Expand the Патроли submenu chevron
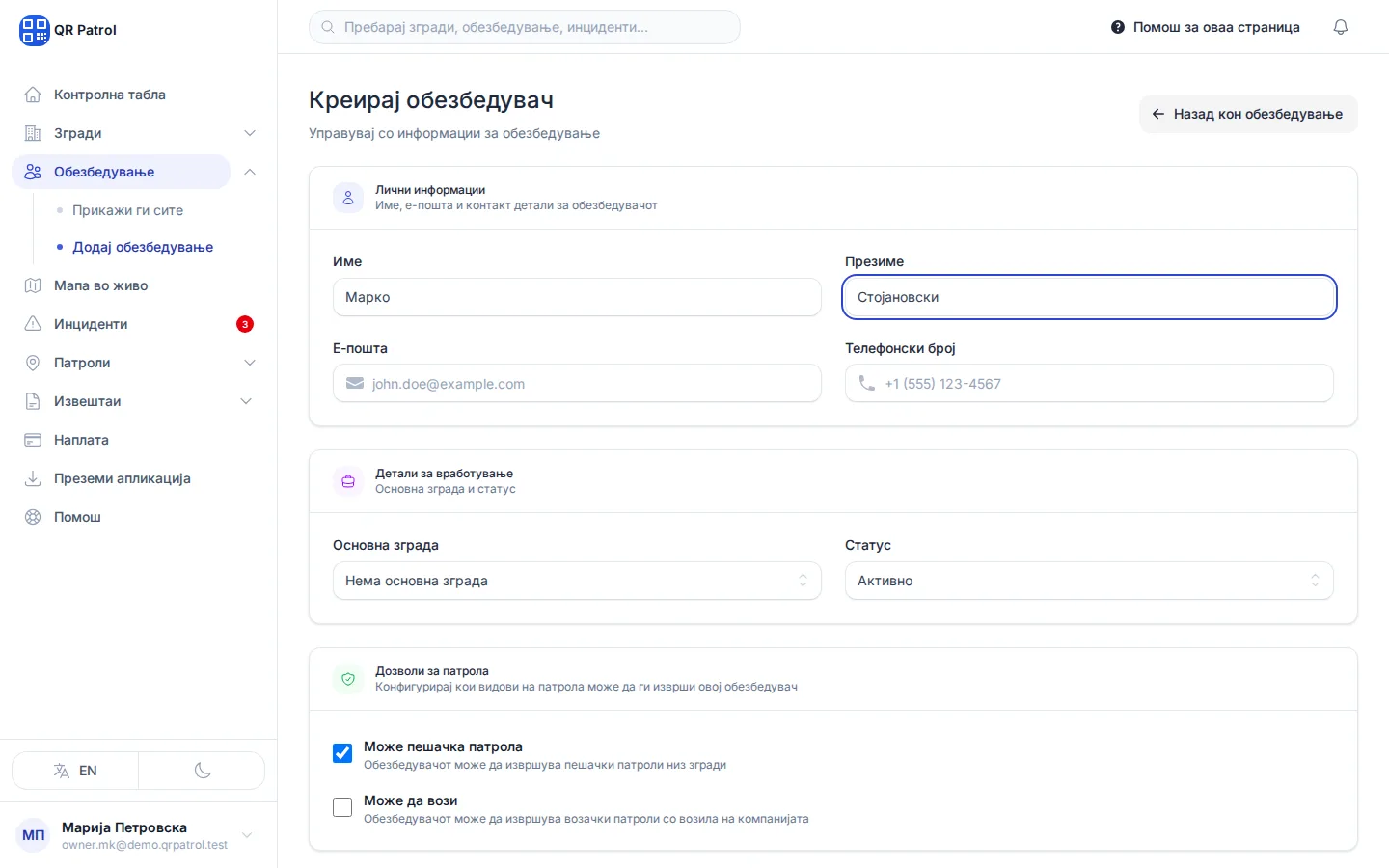The image size is (1389, 868). [x=250, y=363]
